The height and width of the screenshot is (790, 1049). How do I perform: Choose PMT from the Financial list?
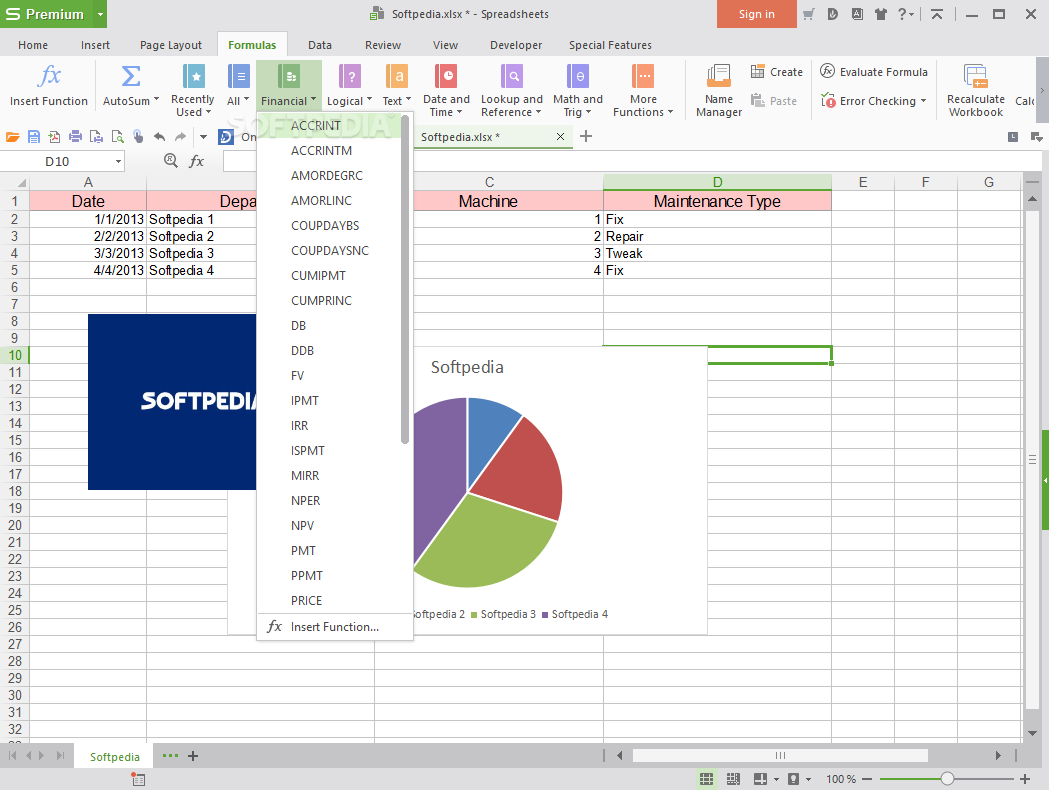(329, 551)
